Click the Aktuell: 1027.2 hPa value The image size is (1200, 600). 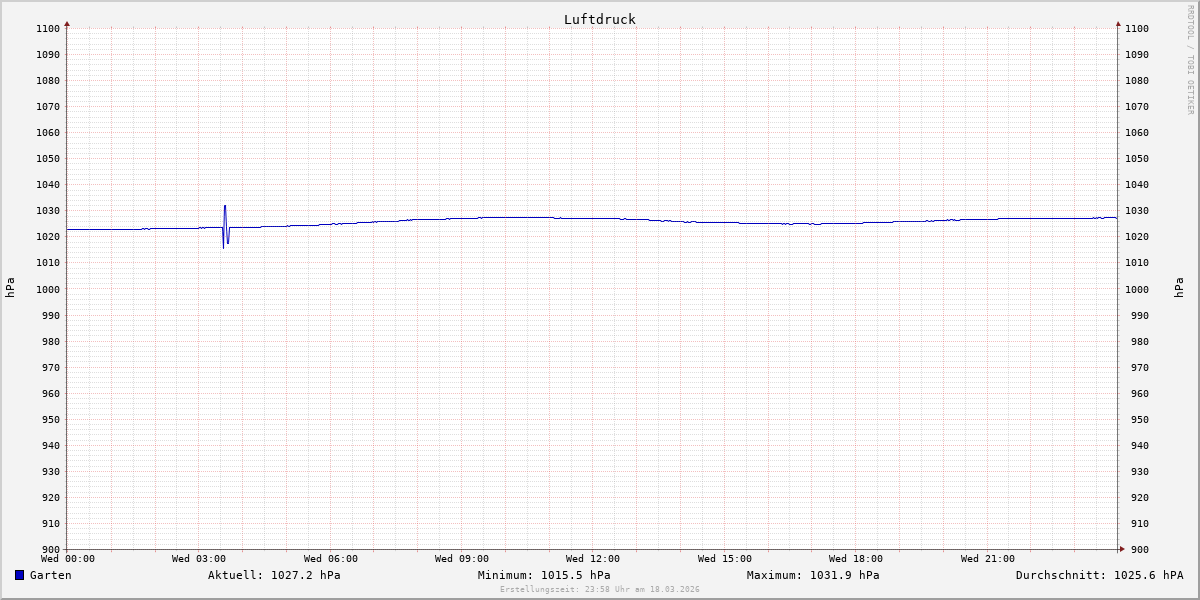274,575
